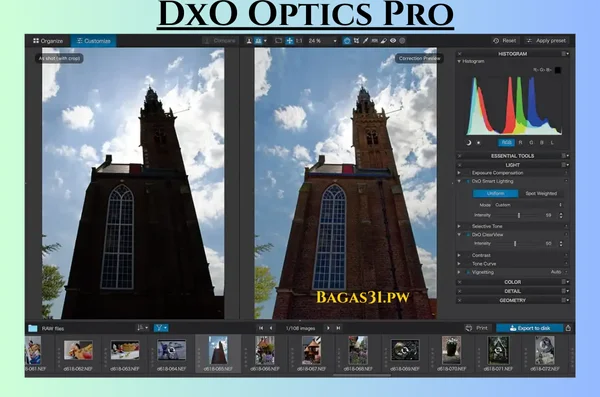The height and width of the screenshot is (397, 600).
Task: Toggle shadow clipping moon icon
Action: point(469,143)
